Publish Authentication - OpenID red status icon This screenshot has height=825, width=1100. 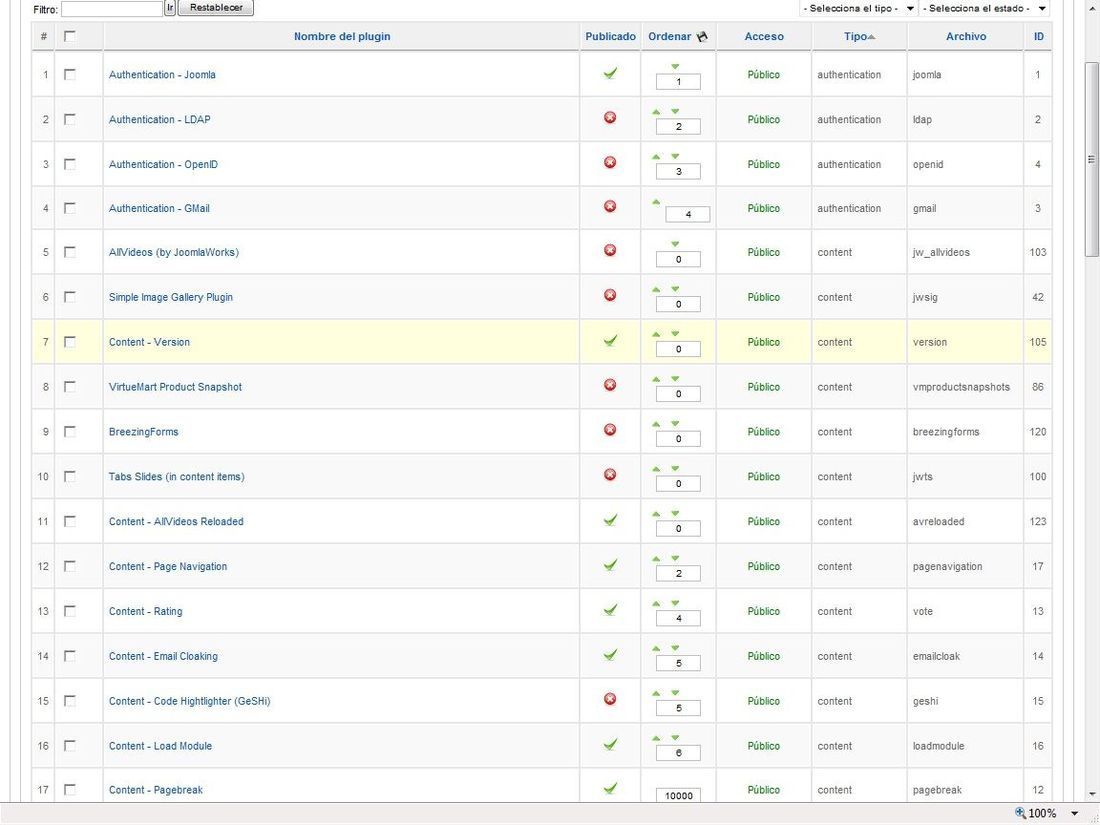click(610, 163)
